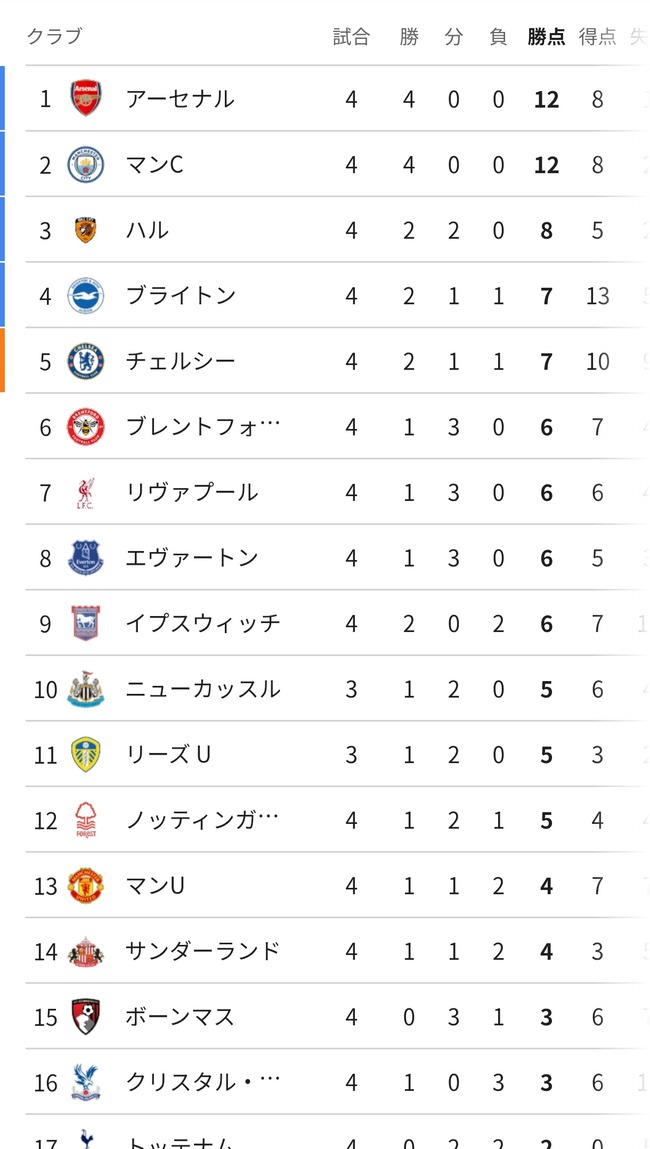Open the Manchester United crest icon
The width and height of the screenshot is (650, 1149).
click(86, 886)
